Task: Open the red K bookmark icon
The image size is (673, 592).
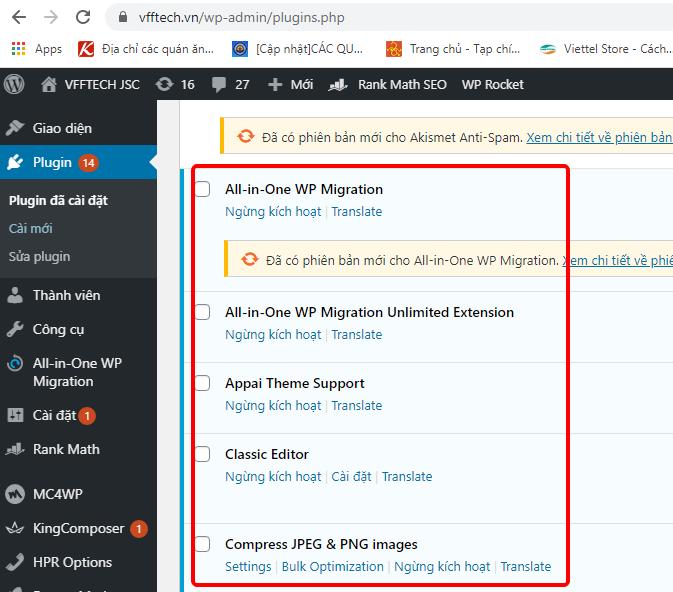Action: click(x=85, y=49)
